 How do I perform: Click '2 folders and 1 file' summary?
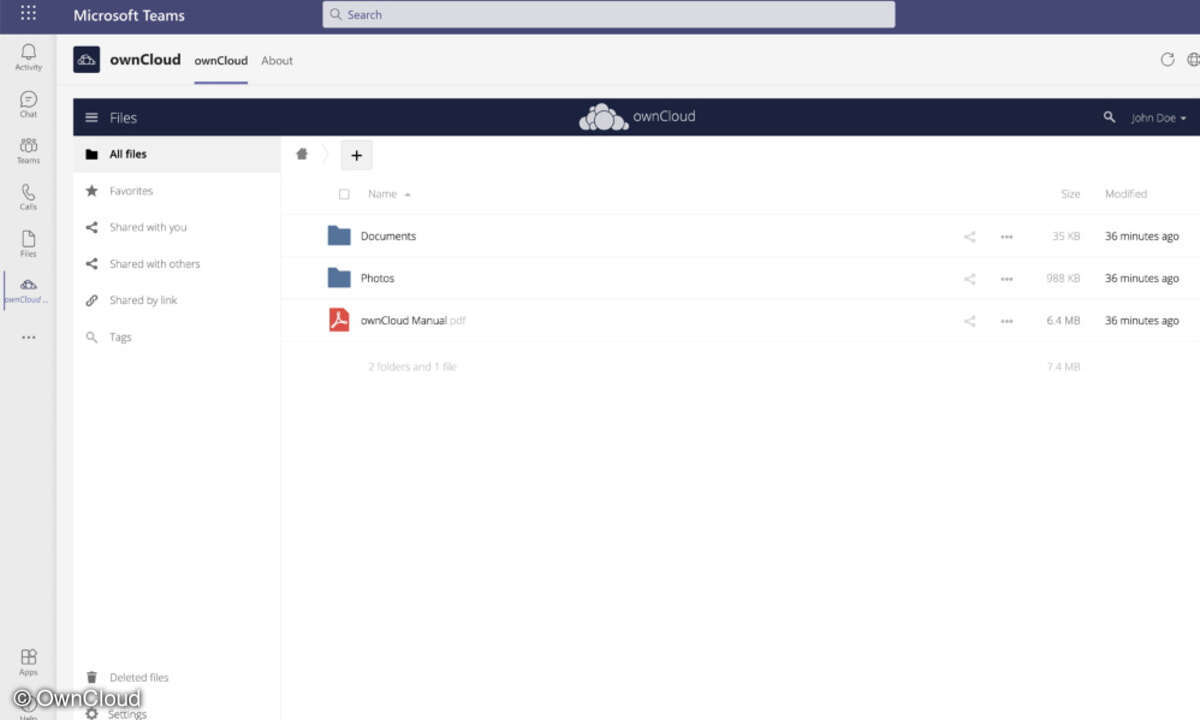point(412,367)
